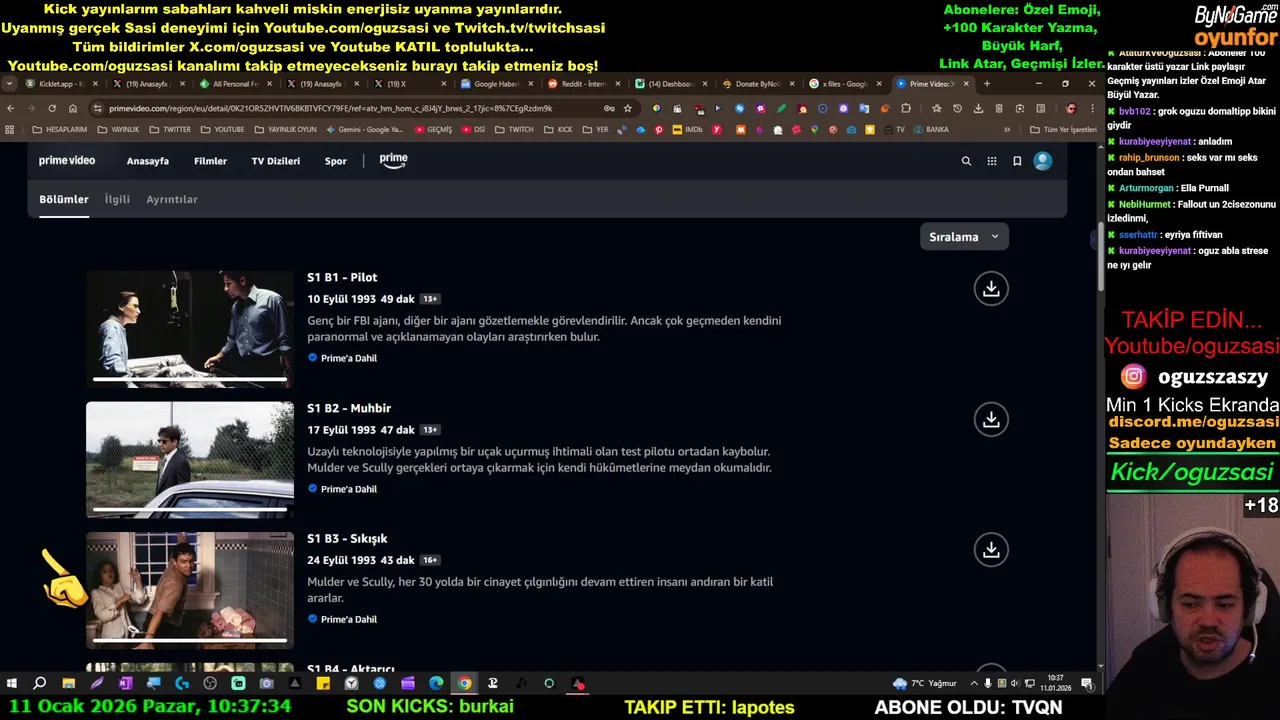Open the watchlist bookmark icon

click(1017, 161)
